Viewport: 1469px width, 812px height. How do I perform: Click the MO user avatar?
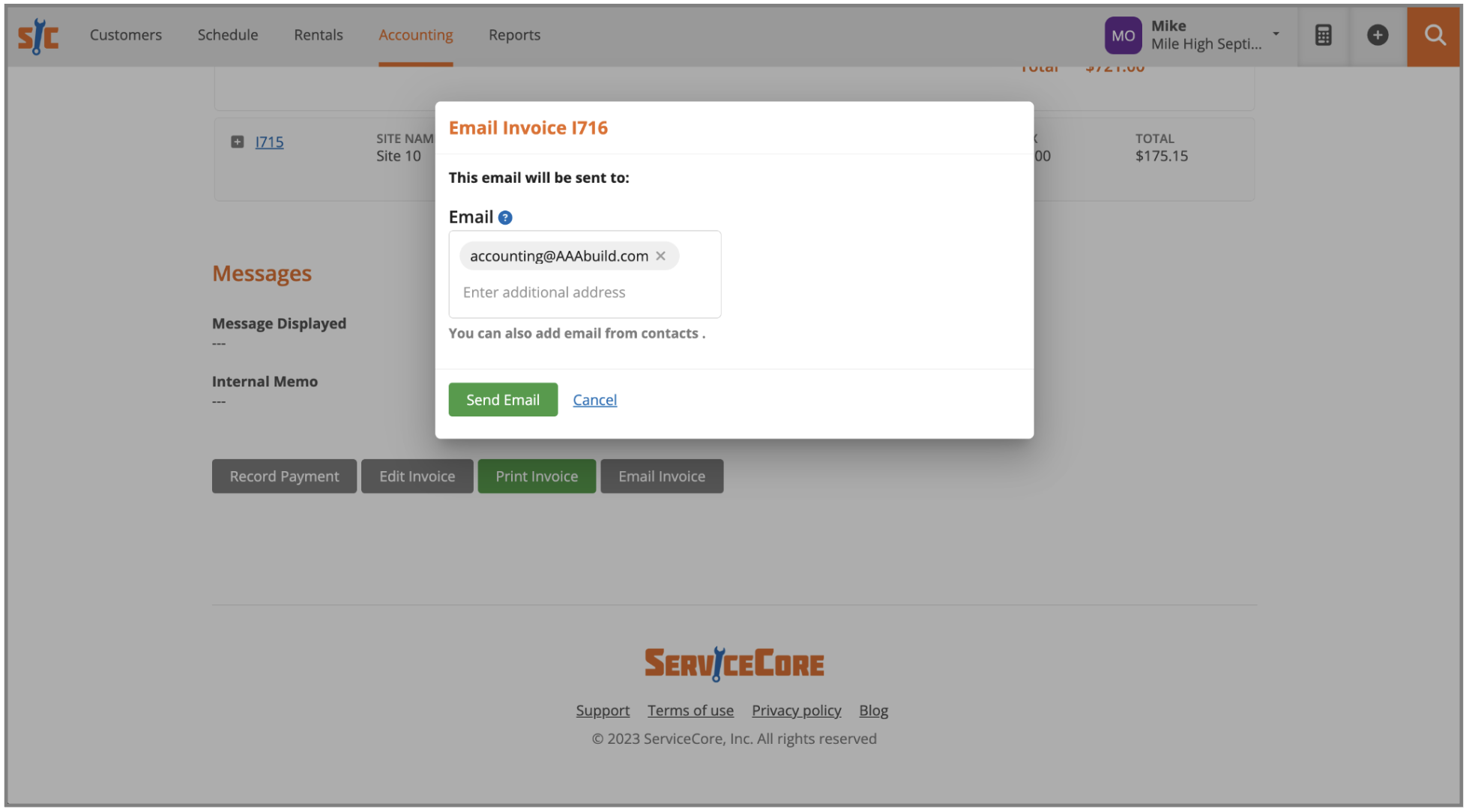pyautogui.click(x=1123, y=35)
